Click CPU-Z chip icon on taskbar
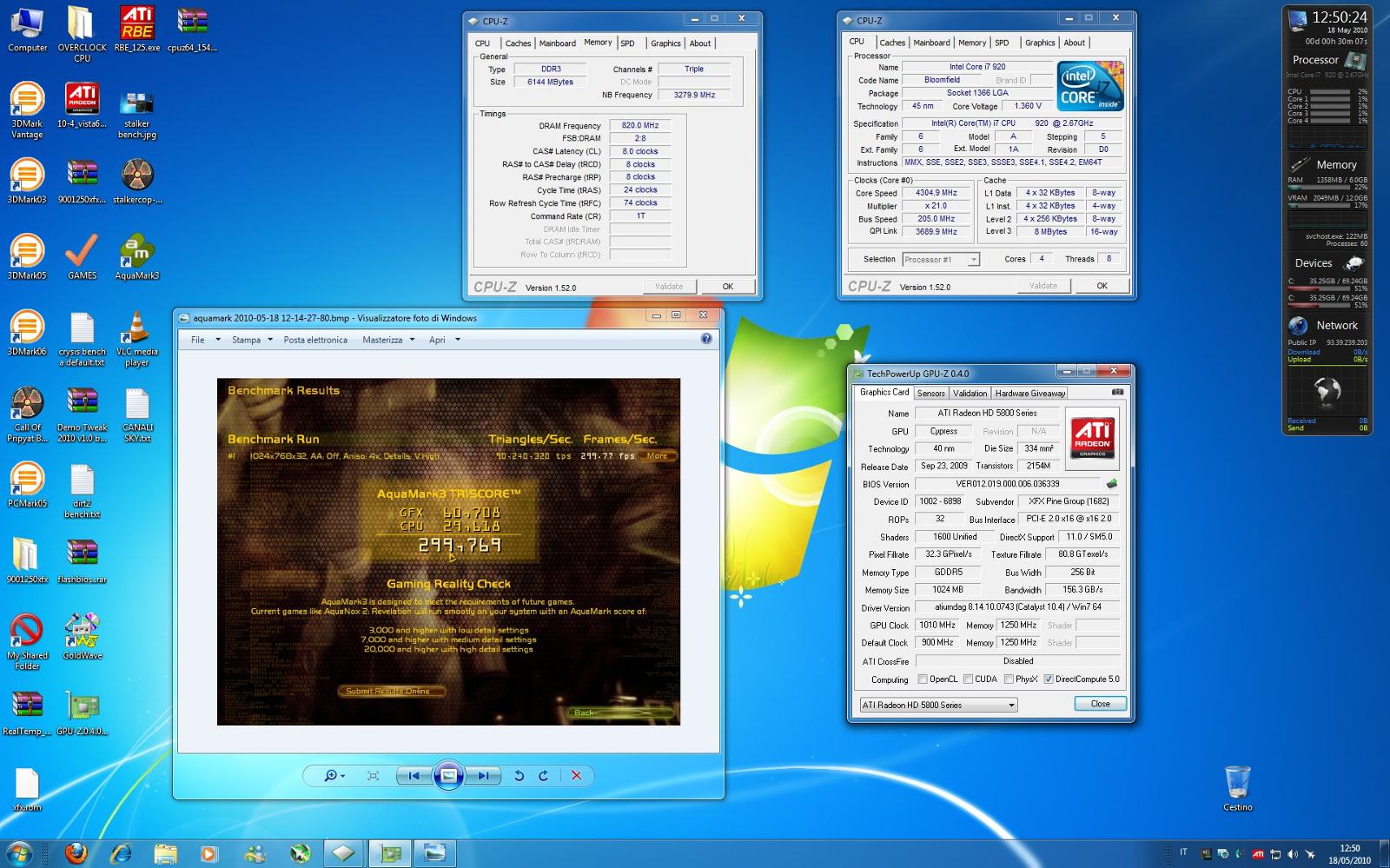 343,853
